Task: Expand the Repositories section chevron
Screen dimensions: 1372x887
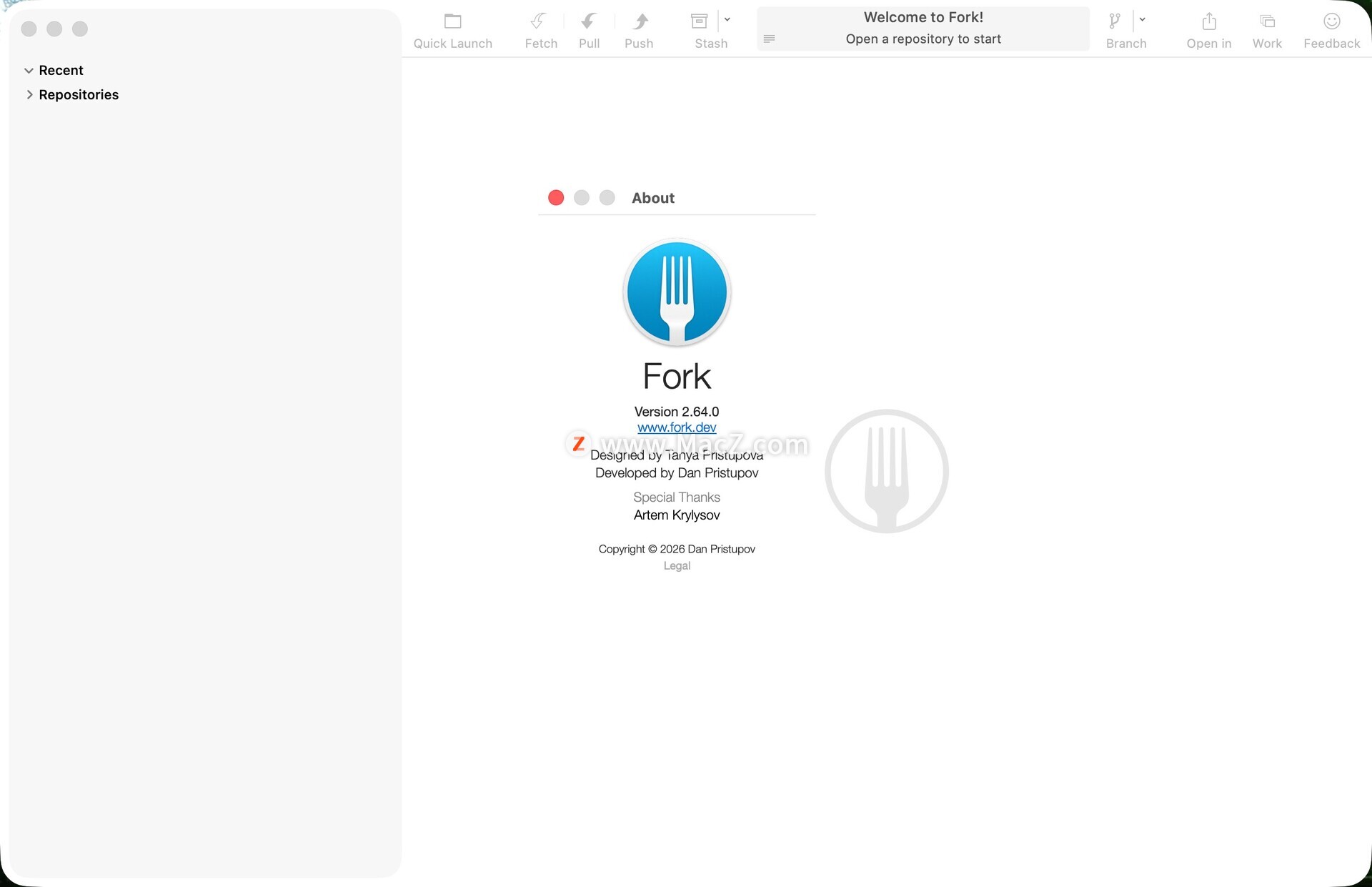Action: (x=29, y=94)
